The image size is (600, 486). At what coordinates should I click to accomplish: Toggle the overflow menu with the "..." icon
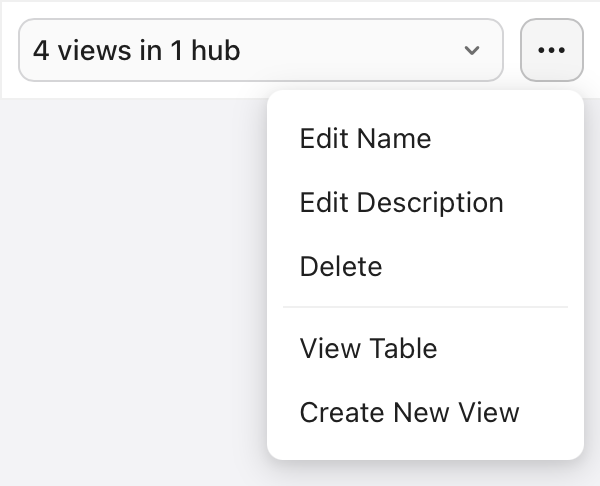(552, 50)
